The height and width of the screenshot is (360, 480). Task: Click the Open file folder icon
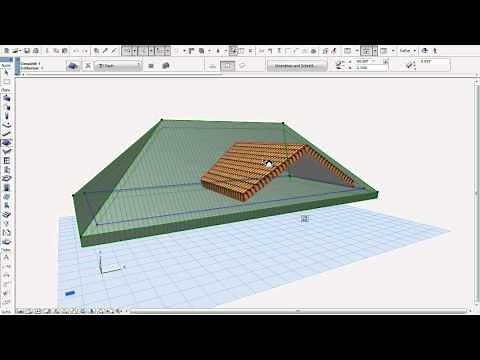pyautogui.click(x=16, y=51)
